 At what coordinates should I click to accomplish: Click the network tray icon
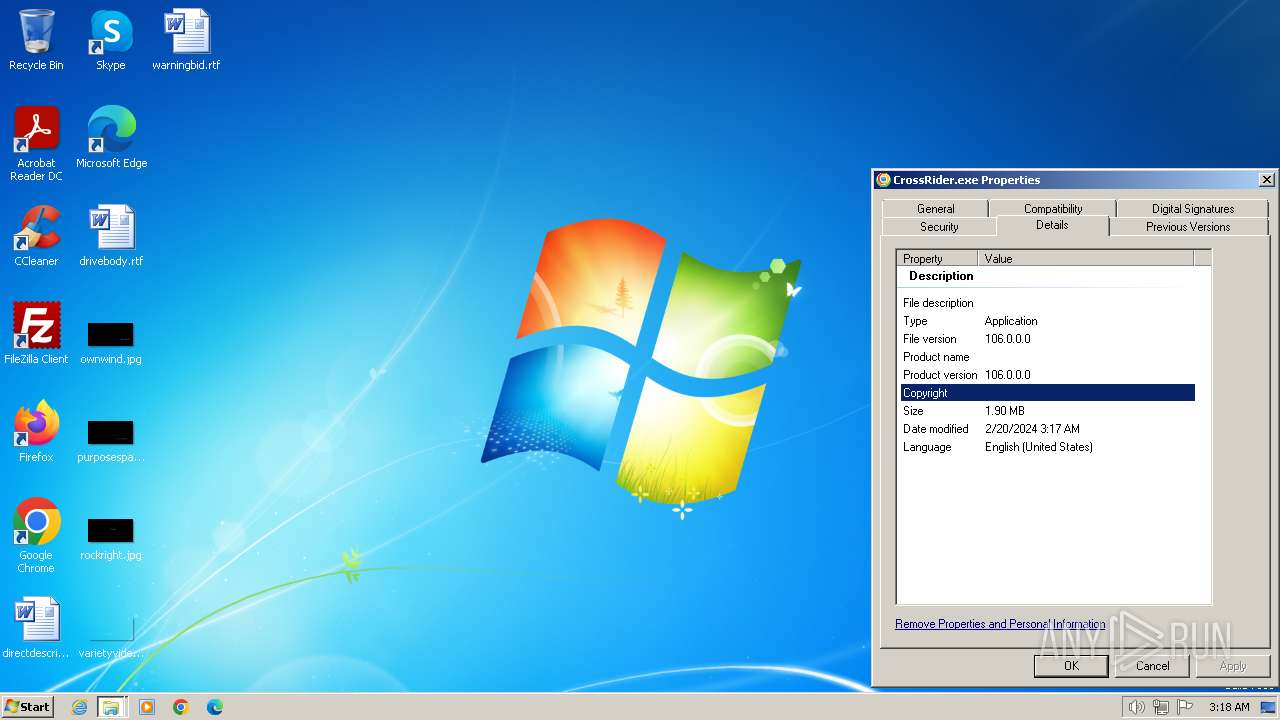tap(1160, 707)
